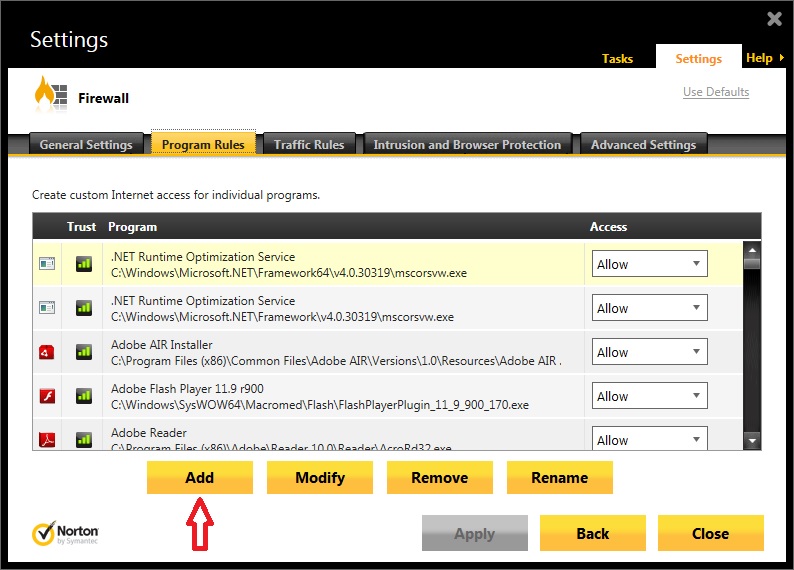Select the Framework\v4.0.30319\mscorsvw.exe path row
This screenshot has width=794, height=570.
coord(388,308)
